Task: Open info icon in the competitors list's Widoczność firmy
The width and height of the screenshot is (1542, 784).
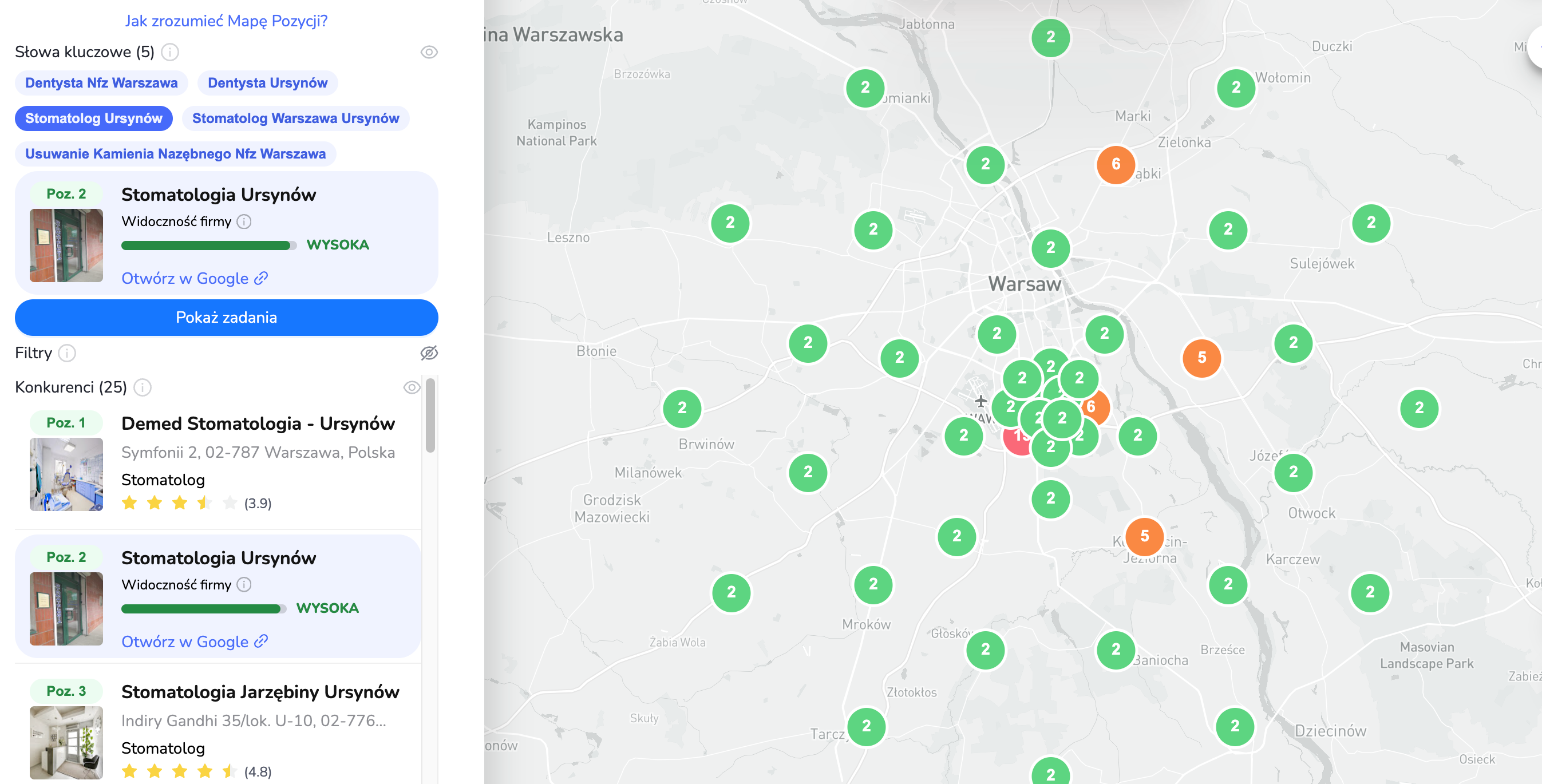Action: pyautogui.click(x=244, y=584)
